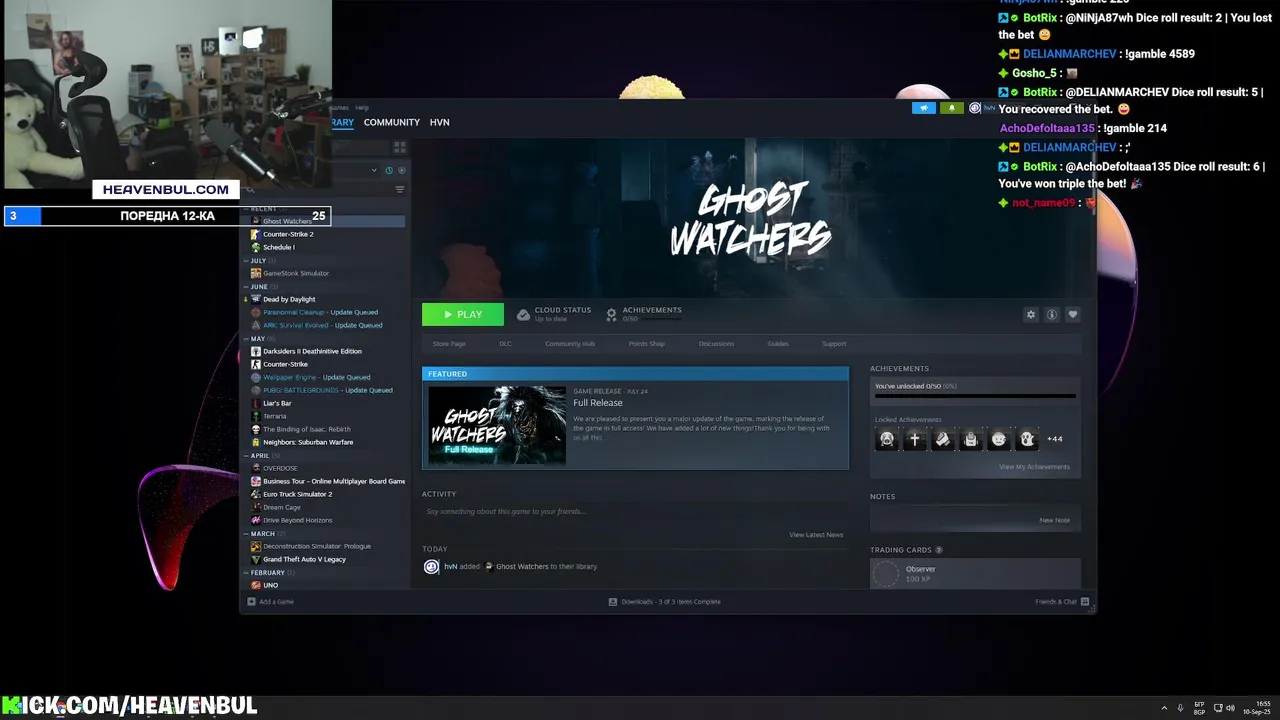1280x720 pixels.
Task: Select Grand Theft Auto V Legacy
Action: pyautogui.click(x=304, y=559)
